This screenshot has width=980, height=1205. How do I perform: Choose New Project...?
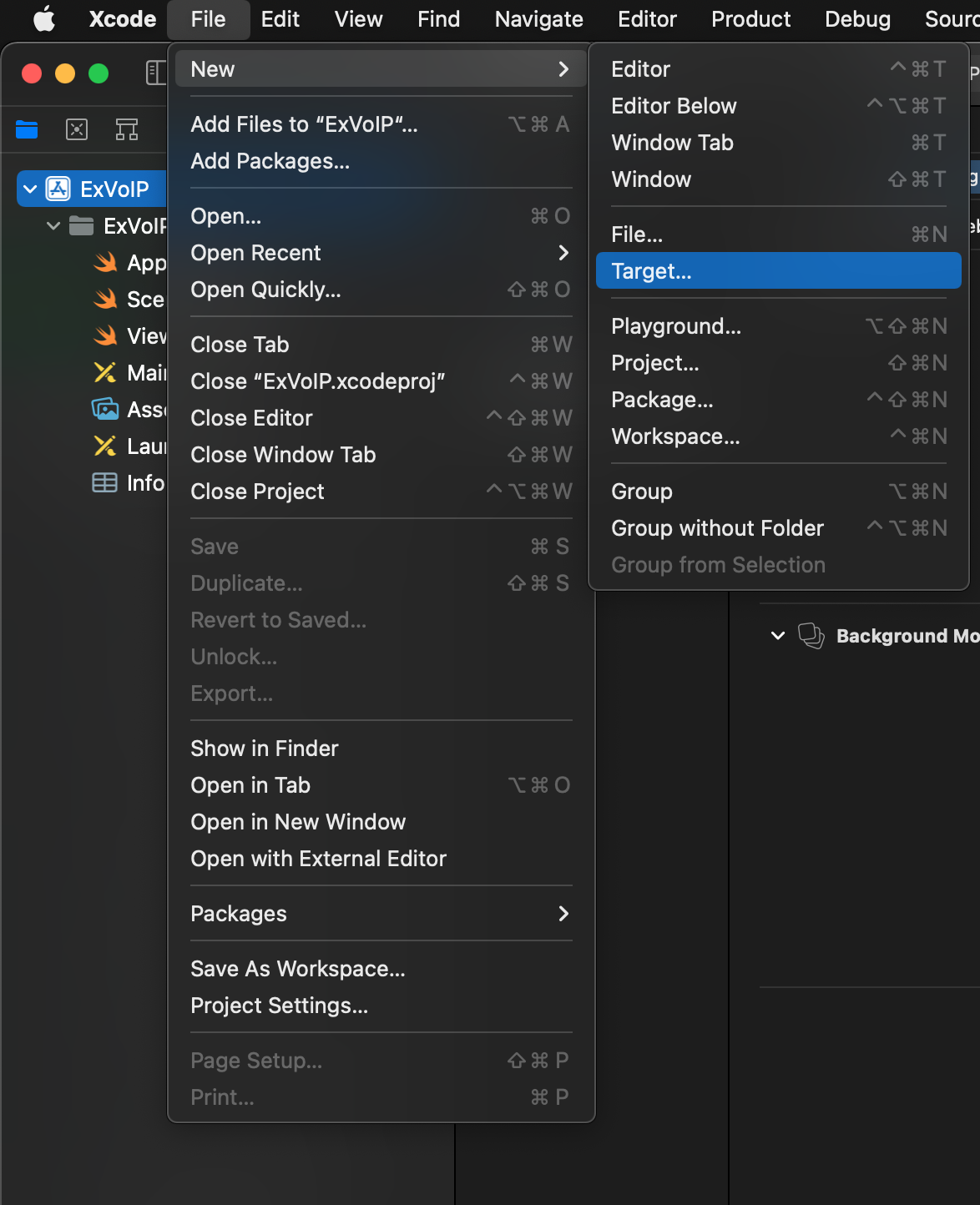click(779, 363)
